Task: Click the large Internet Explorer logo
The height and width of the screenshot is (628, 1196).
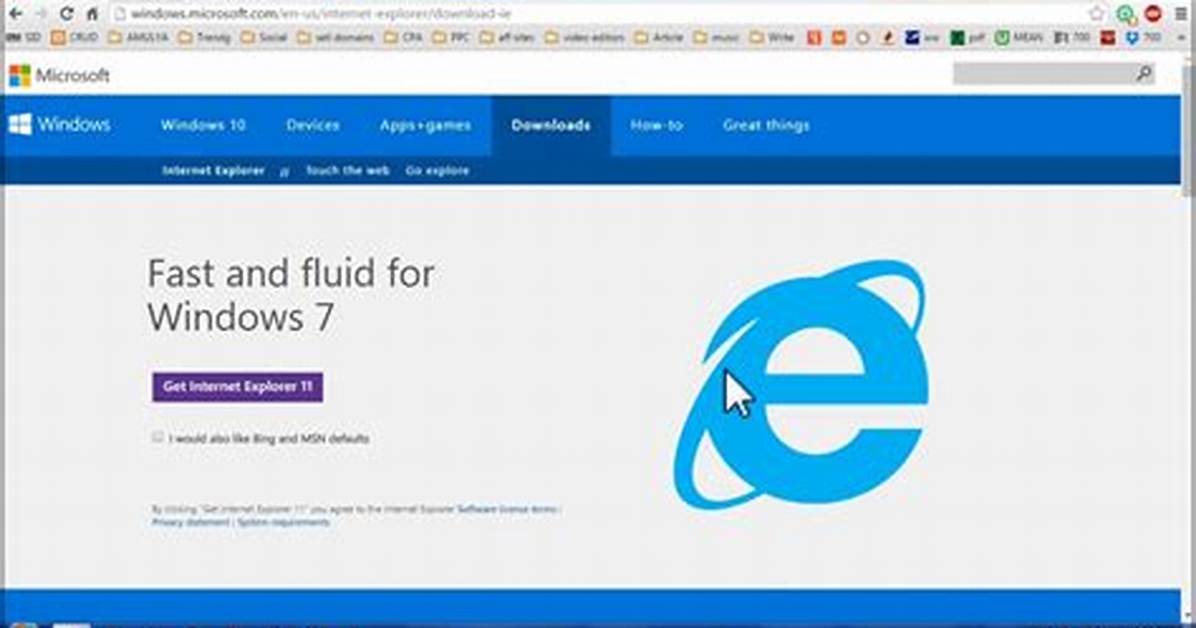Action: tap(801, 385)
